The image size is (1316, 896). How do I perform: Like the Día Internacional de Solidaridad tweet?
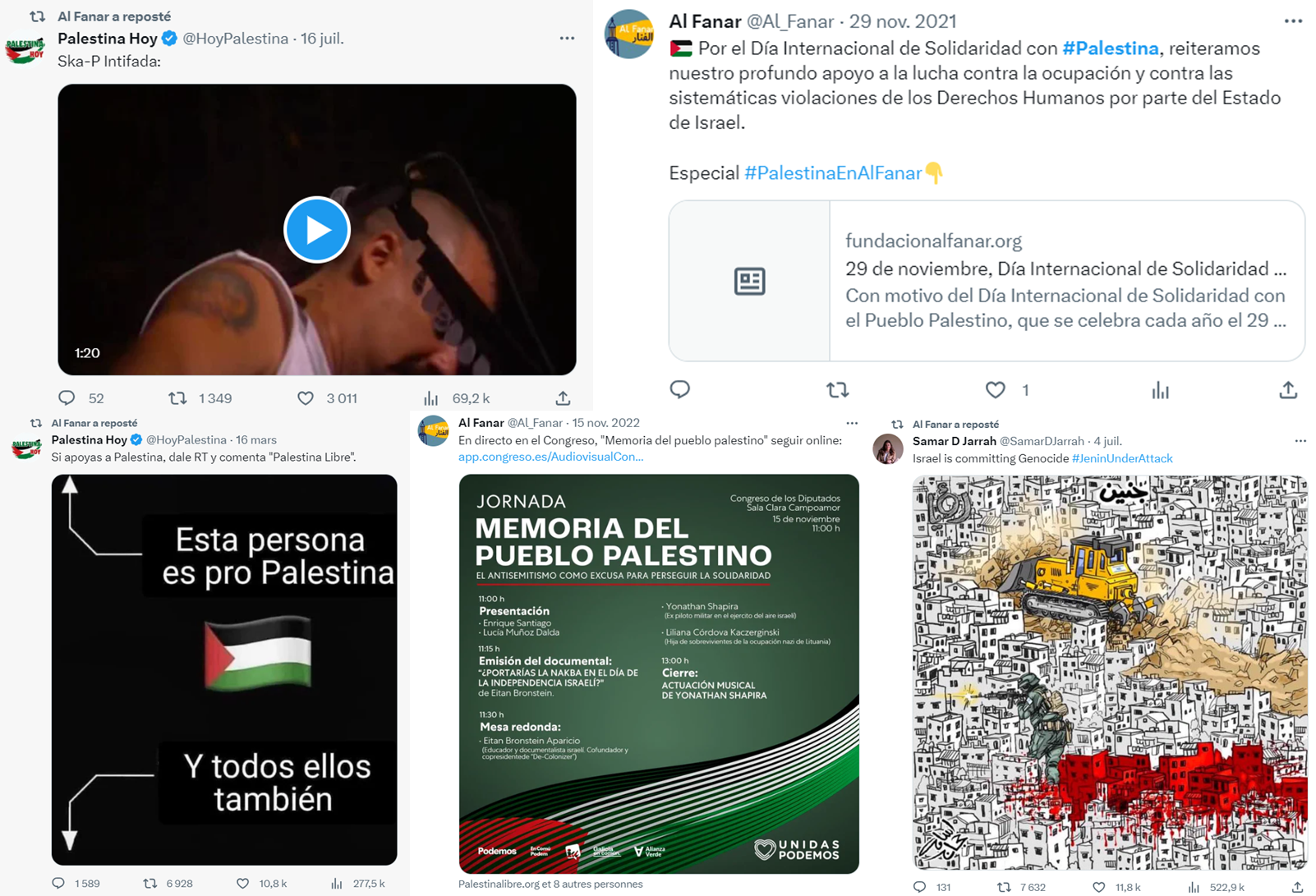(x=995, y=390)
